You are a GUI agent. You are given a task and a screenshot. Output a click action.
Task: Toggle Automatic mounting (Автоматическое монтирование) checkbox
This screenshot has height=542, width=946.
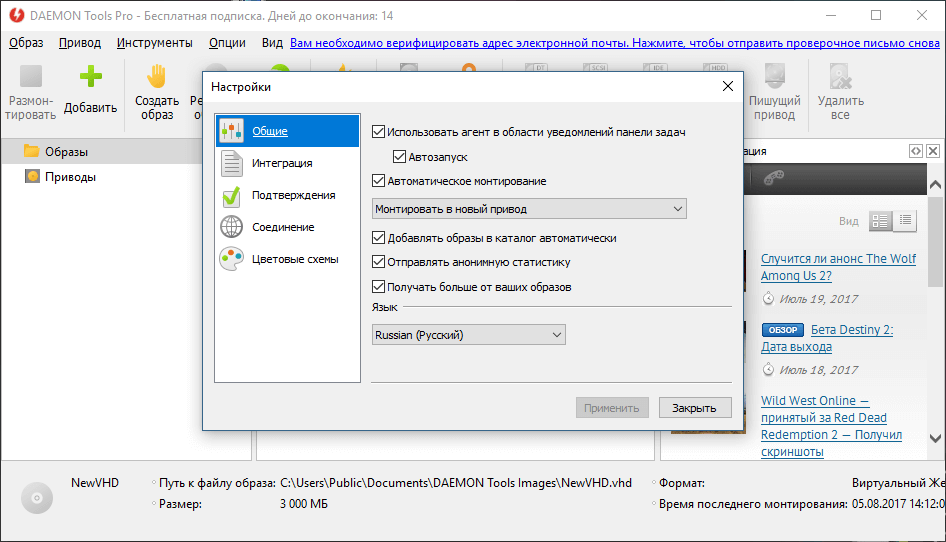click(378, 181)
